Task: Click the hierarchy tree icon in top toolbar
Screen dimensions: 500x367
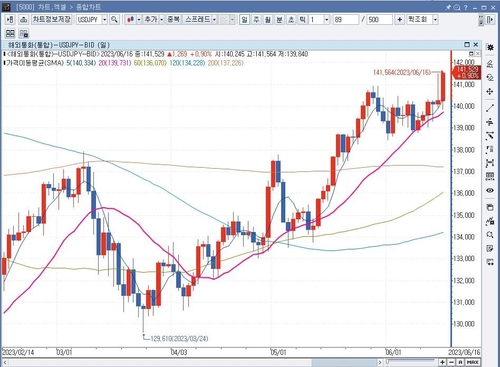Action: [23, 20]
